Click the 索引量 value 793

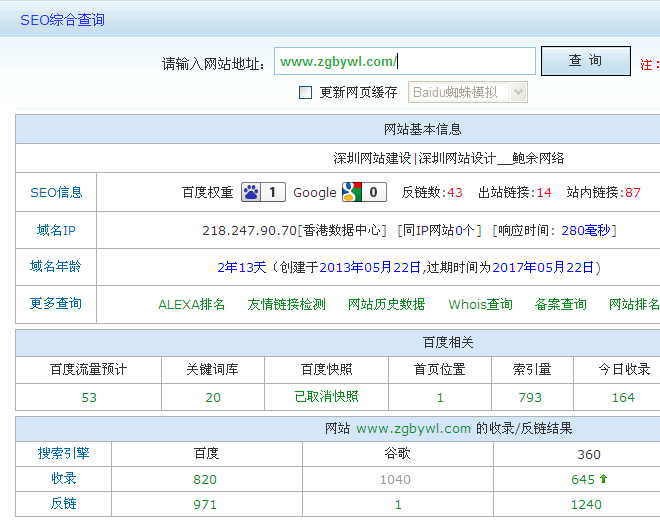[530, 397]
